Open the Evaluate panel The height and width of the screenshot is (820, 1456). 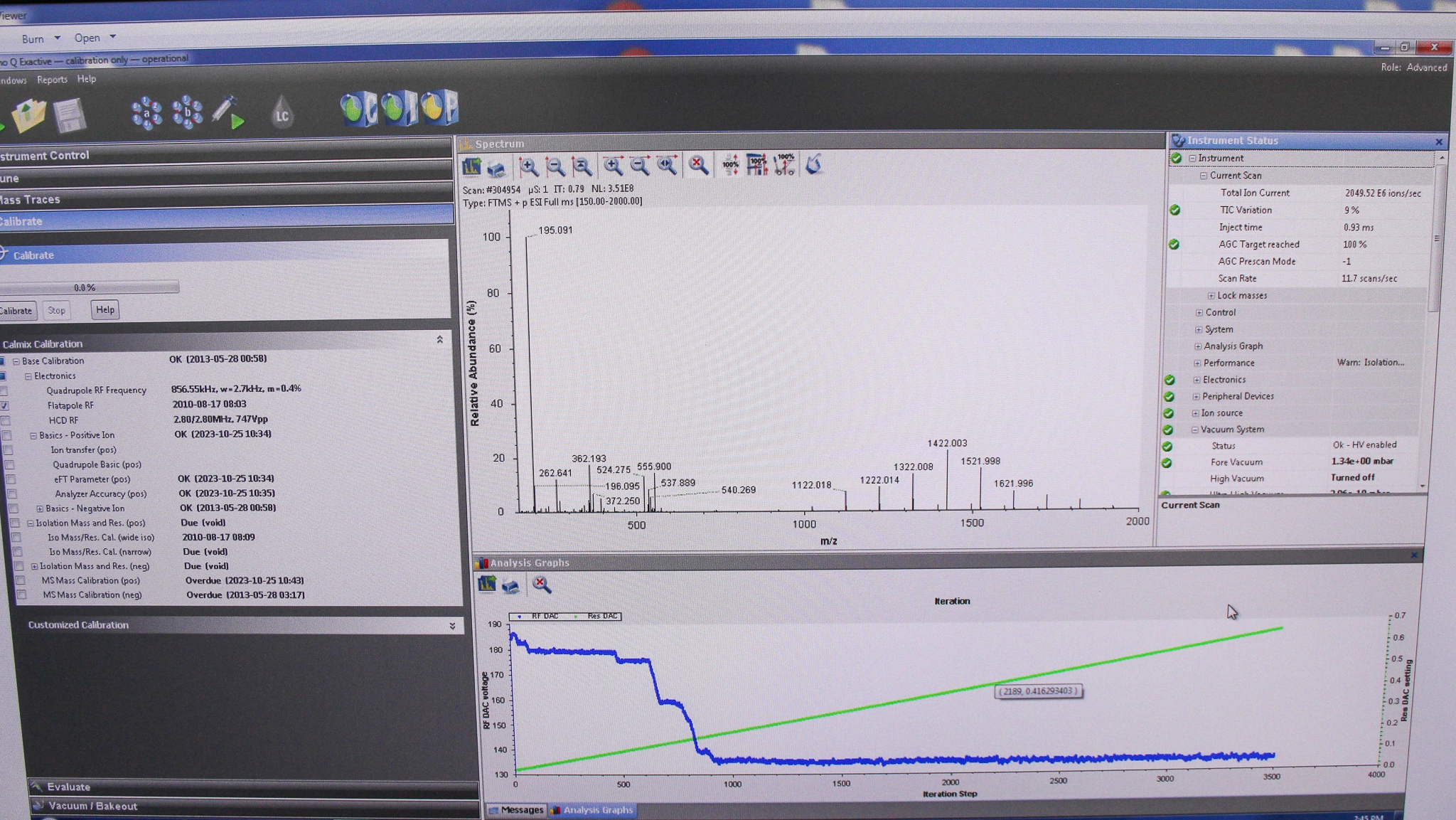[x=254, y=787]
